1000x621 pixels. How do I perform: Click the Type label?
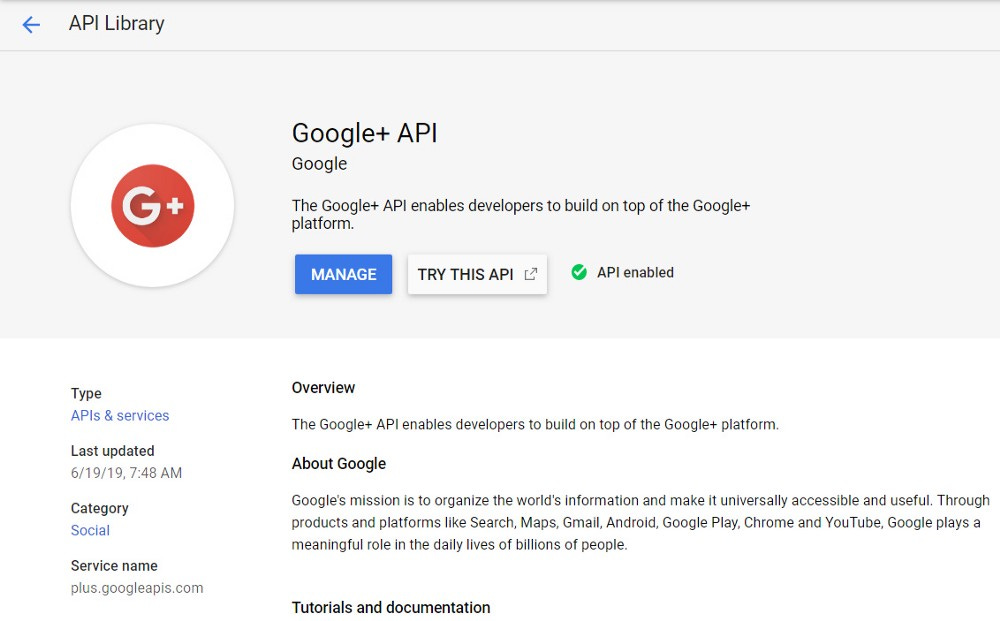(x=86, y=393)
